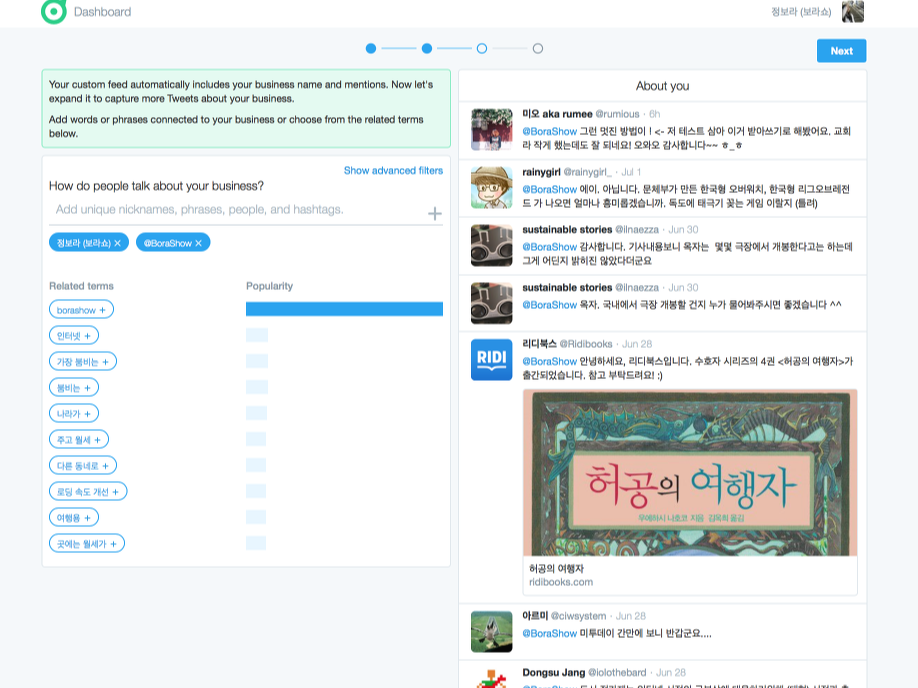Click @BoraShow mention in rainygirl's tweet

[x=549, y=189]
